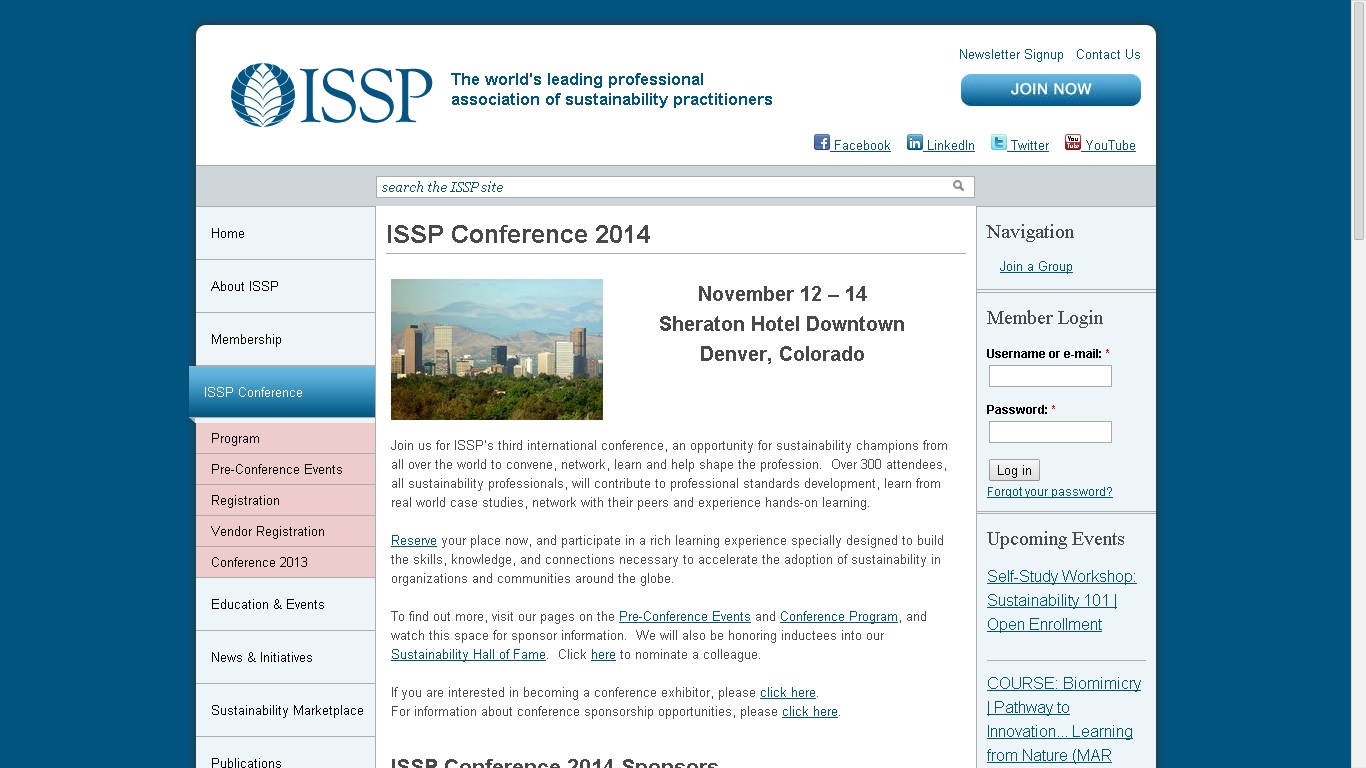Screen dimensions: 1366x768
Task: Select Pre-Conference Events in sidebar
Action: pos(276,469)
